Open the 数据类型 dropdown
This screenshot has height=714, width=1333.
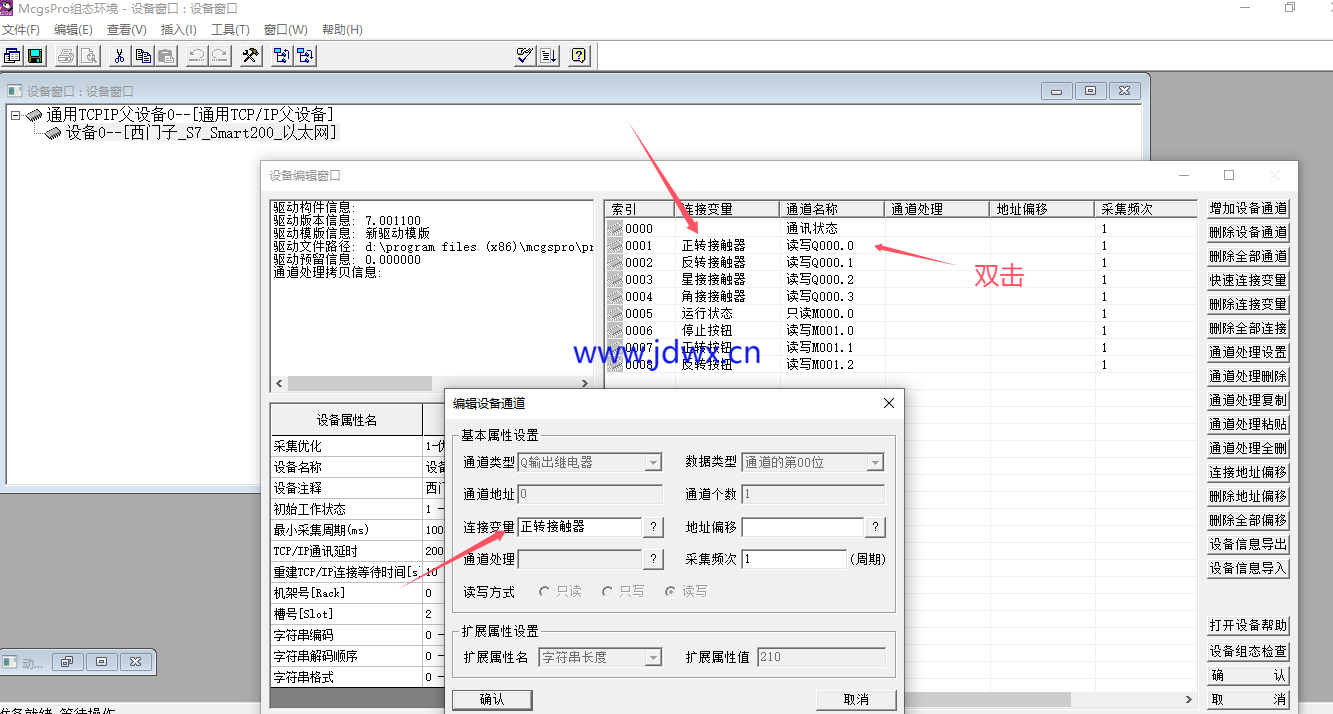point(875,462)
